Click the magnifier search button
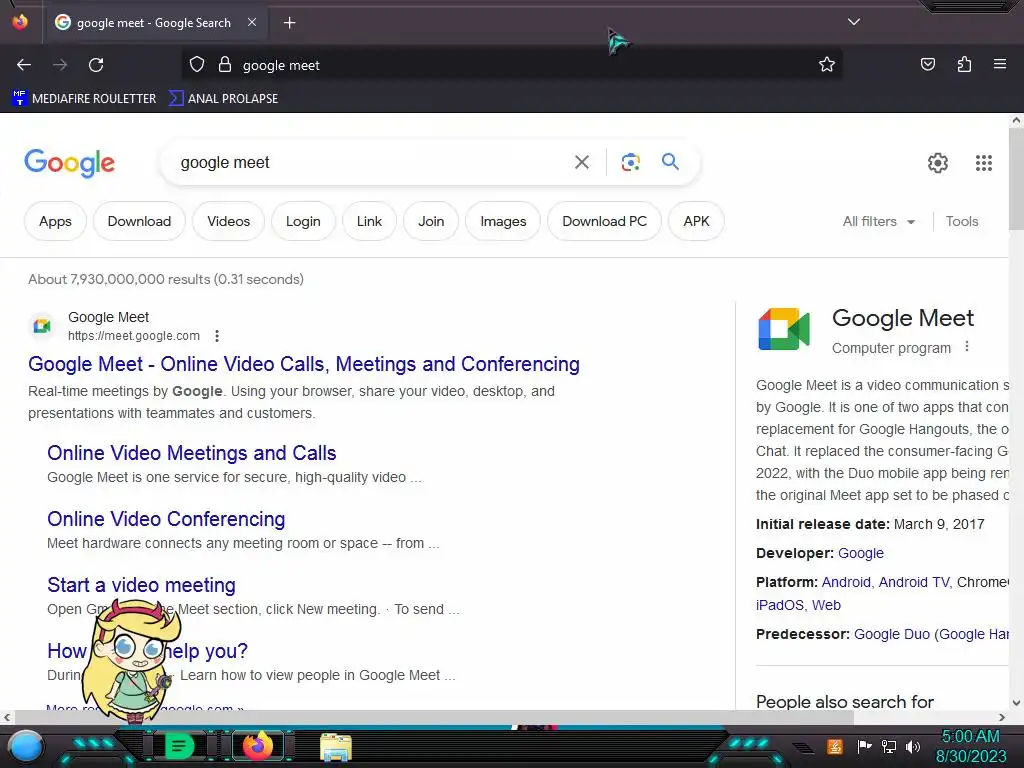Image resolution: width=1024 pixels, height=768 pixels. click(x=670, y=161)
